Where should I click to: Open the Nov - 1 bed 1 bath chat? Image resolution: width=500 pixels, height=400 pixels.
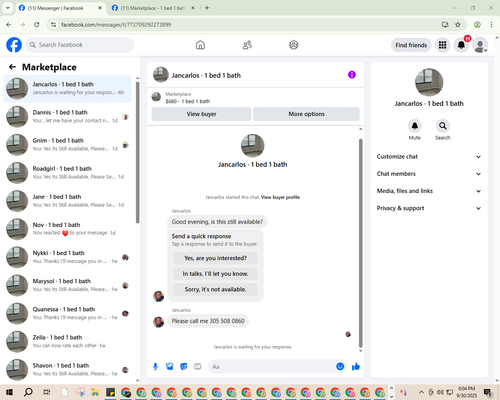(67, 229)
